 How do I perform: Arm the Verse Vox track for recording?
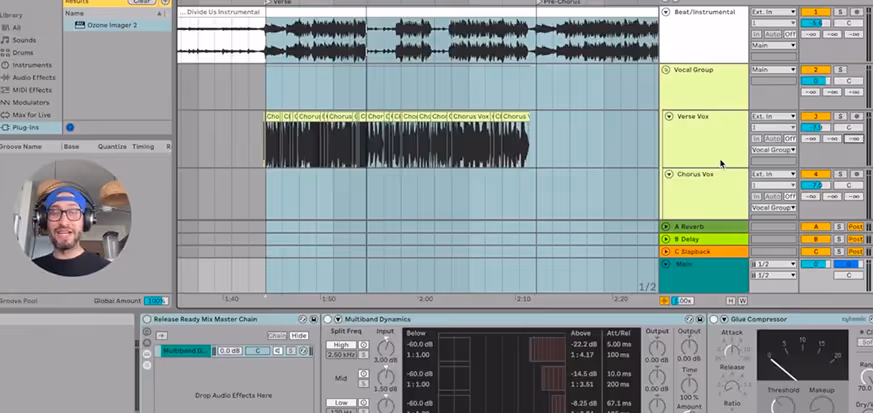[x=856, y=116]
